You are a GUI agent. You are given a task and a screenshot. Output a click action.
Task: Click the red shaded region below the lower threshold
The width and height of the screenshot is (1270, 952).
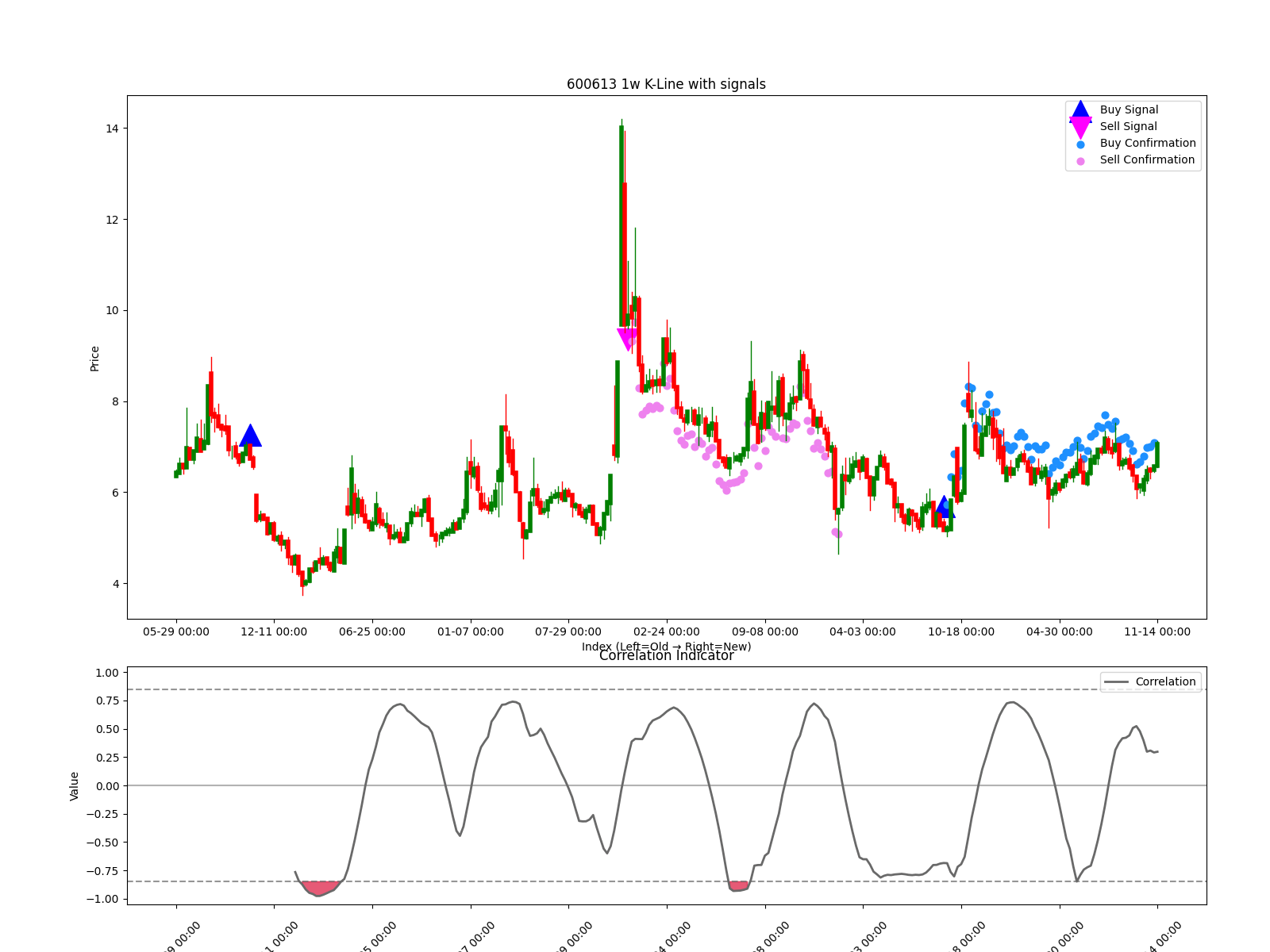click(321, 887)
